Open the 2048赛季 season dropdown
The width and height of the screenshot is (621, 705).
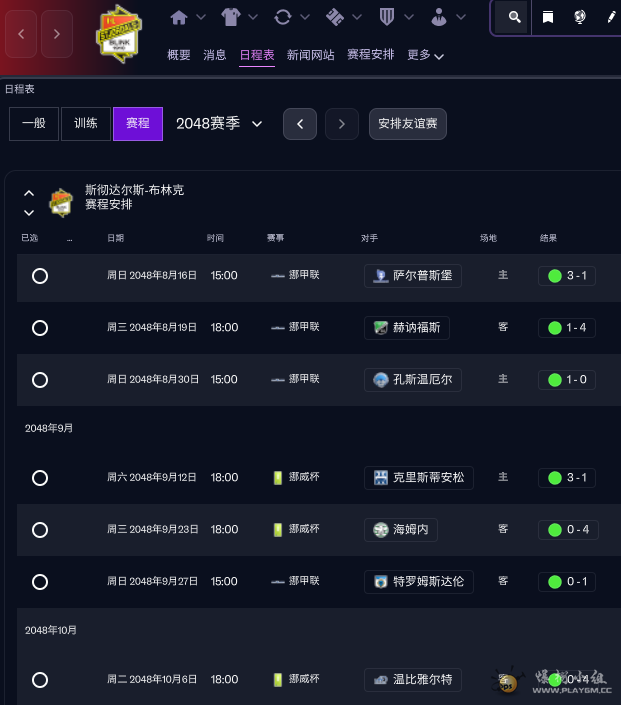point(219,124)
